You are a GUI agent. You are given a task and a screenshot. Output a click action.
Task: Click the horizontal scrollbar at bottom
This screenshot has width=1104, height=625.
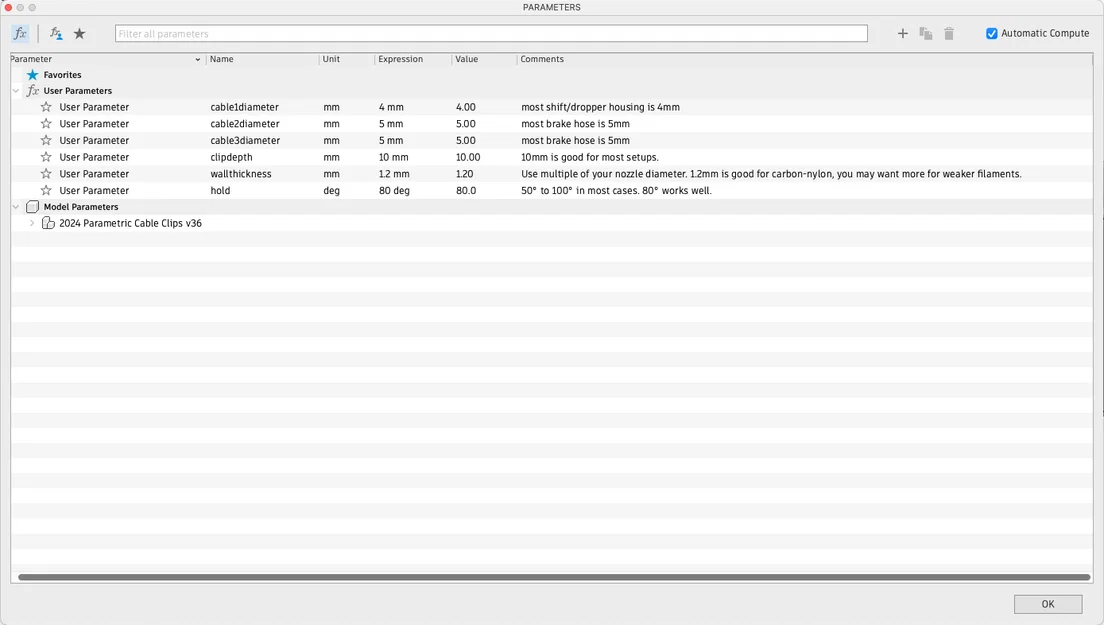pos(553,577)
